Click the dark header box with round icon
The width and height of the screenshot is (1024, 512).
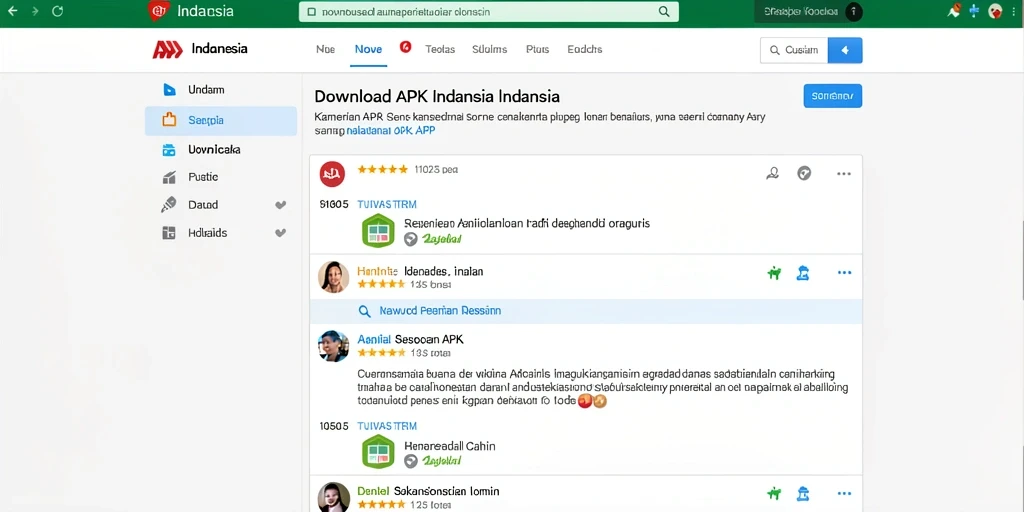pos(808,12)
